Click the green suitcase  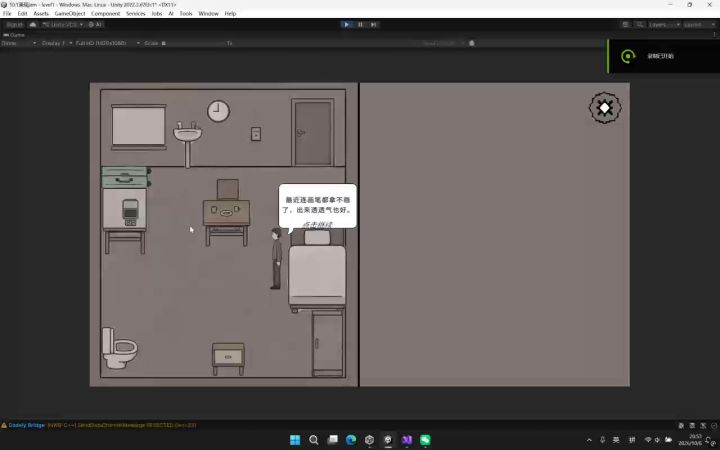[x=126, y=177]
